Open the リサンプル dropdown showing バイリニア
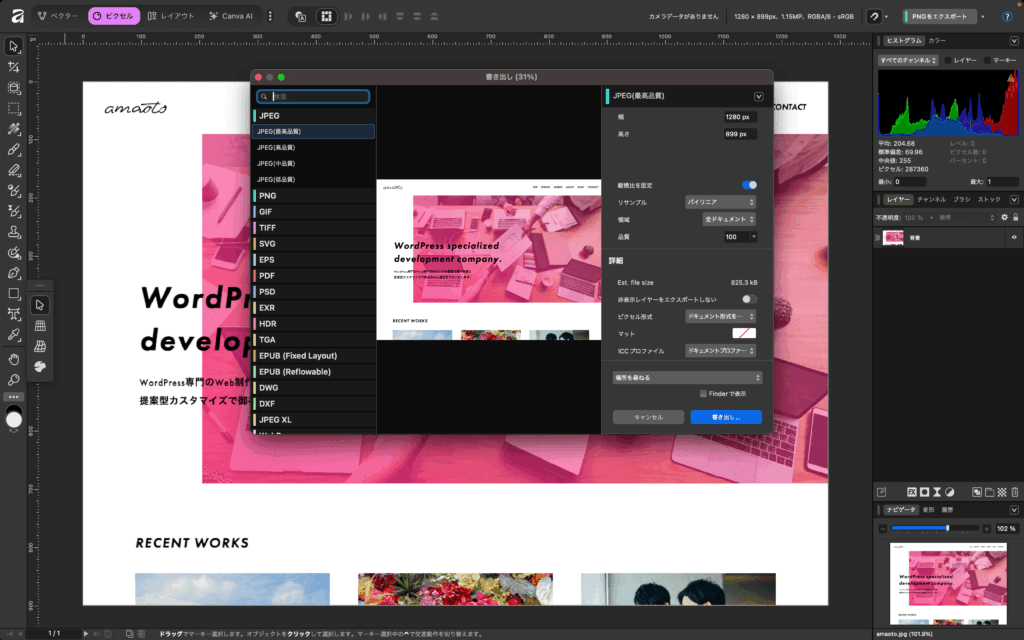Image resolution: width=1024 pixels, height=640 pixels. tap(719, 202)
